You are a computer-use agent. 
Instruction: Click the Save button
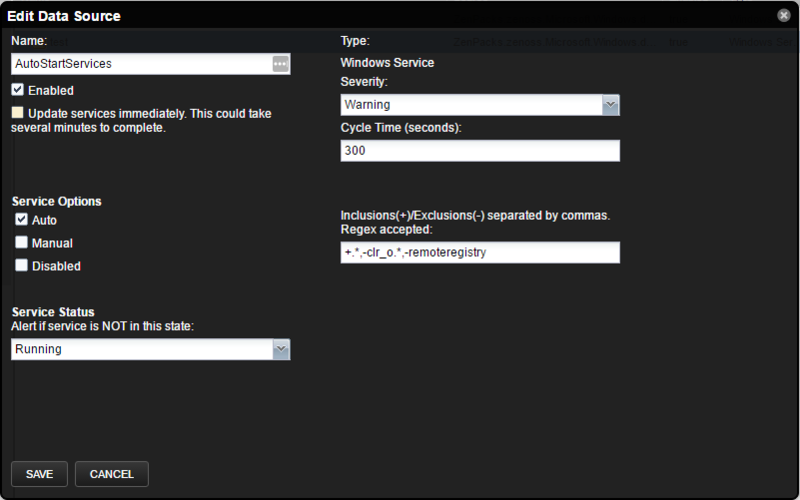[x=39, y=474]
